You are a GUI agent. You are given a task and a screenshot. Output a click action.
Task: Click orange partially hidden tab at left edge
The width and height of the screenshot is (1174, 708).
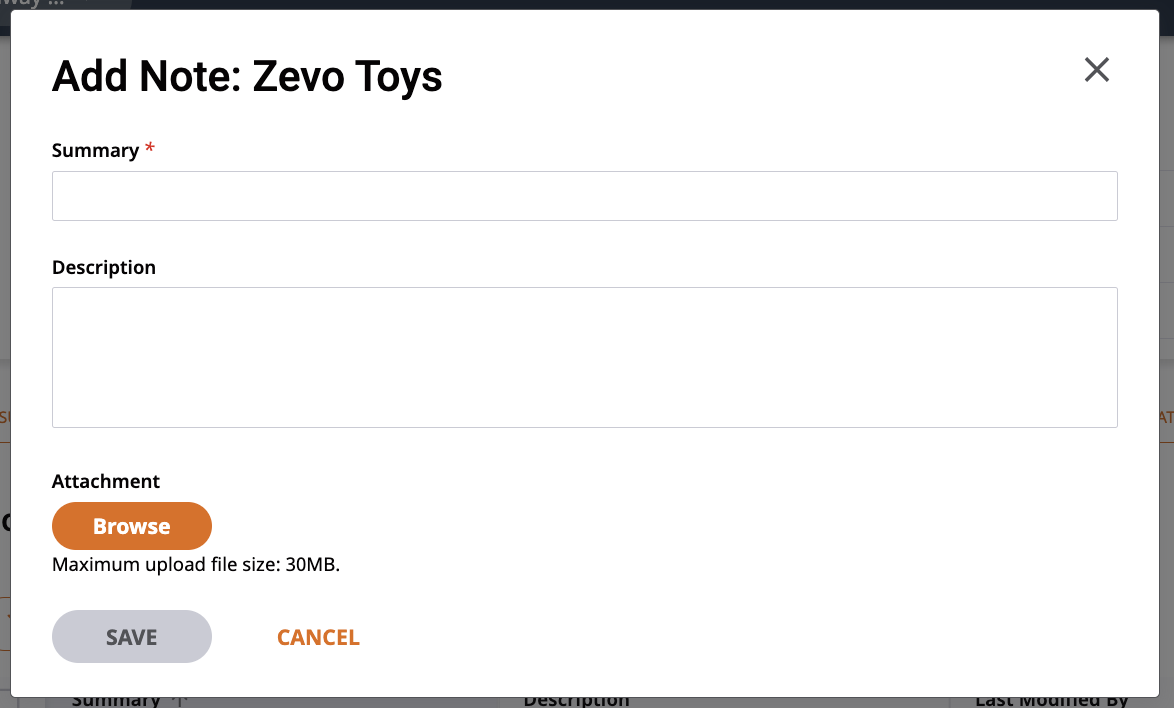pyautogui.click(x=4, y=417)
